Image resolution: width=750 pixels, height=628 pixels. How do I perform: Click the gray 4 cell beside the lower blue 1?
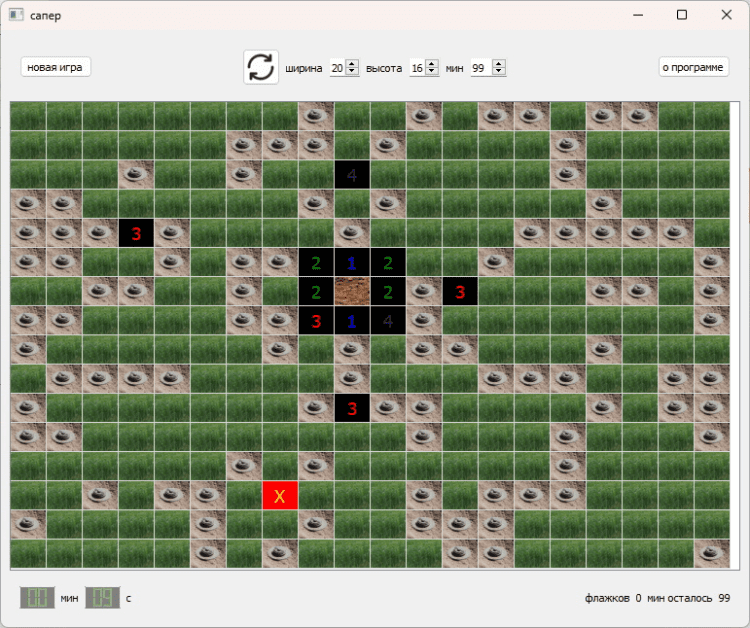tap(388, 322)
